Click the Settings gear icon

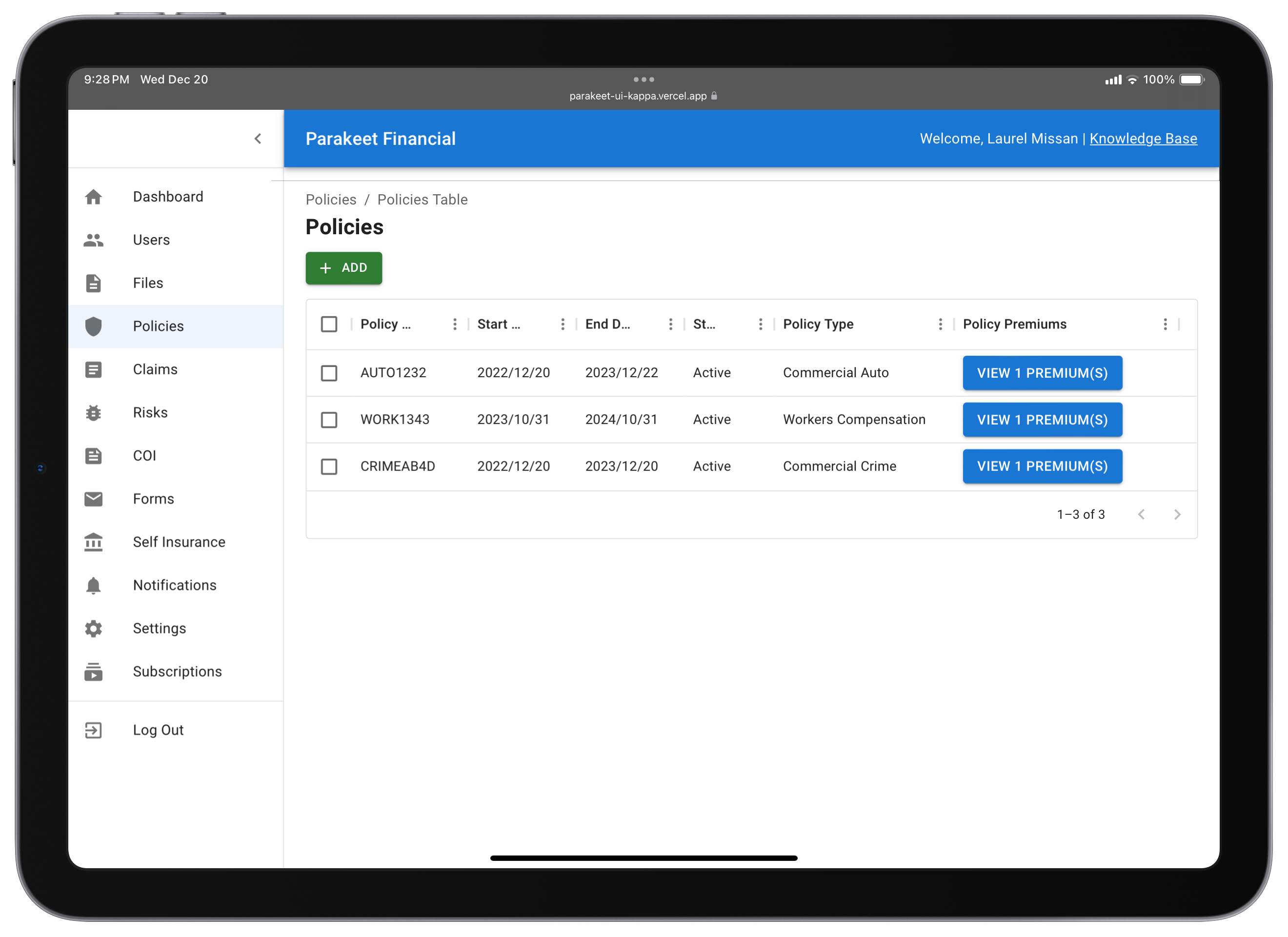[93, 629]
